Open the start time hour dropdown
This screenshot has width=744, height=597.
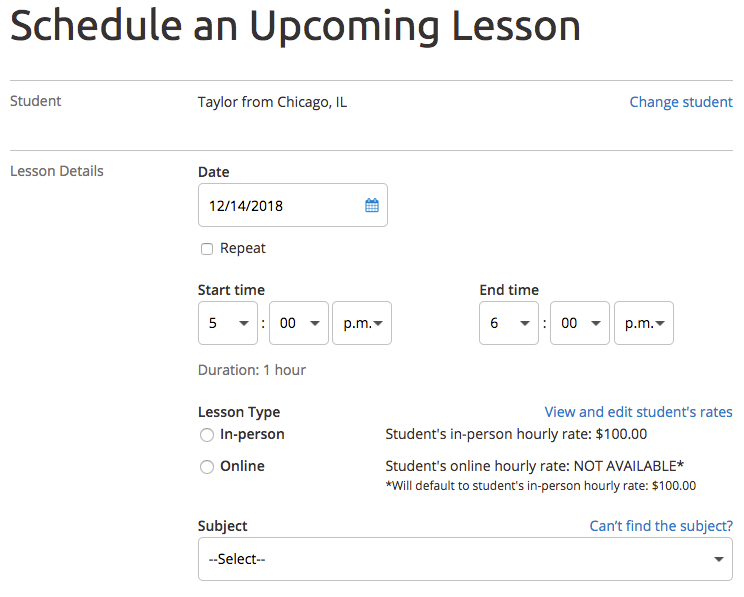[x=228, y=323]
